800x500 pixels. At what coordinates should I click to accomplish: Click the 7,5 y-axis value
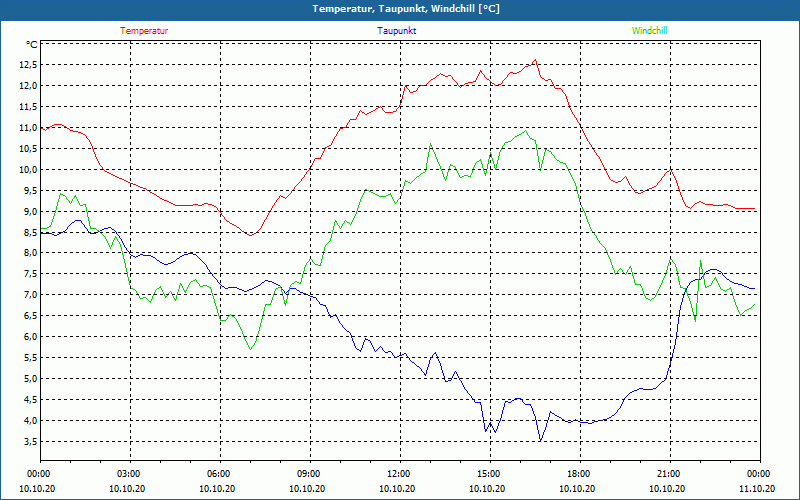click(x=30, y=274)
